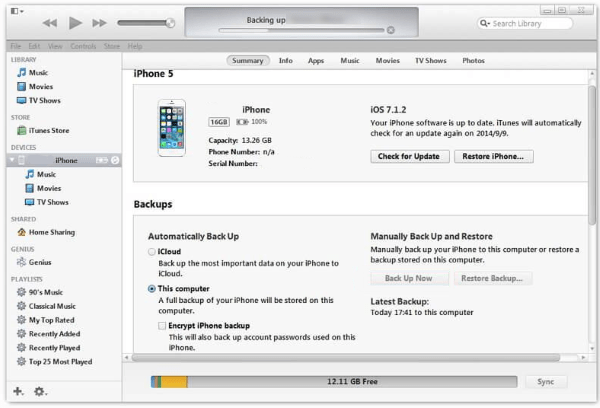The width and height of the screenshot is (600, 408).
Task: Select the Summary tab
Action: 248,60
